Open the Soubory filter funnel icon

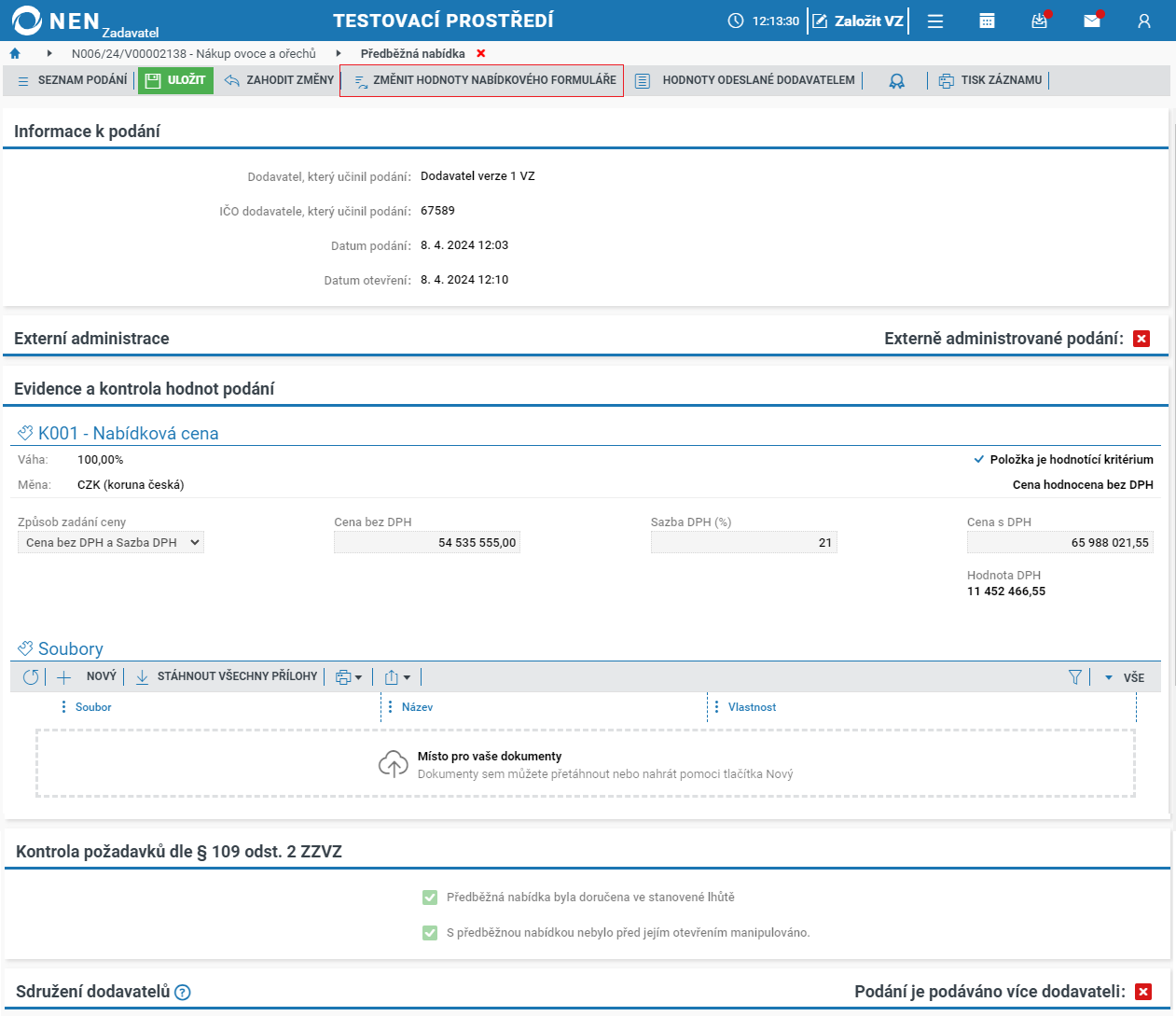[1075, 677]
